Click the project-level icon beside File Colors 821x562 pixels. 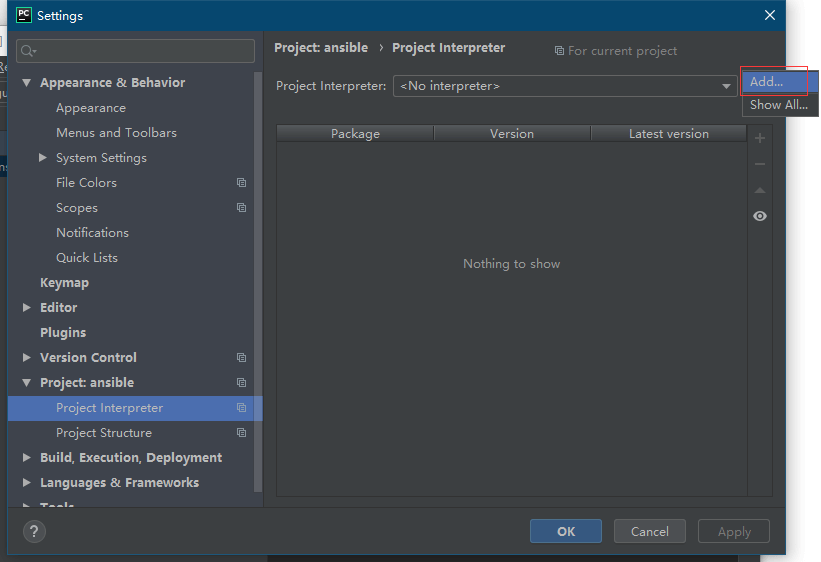pyautogui.click(x=241, y=182)
